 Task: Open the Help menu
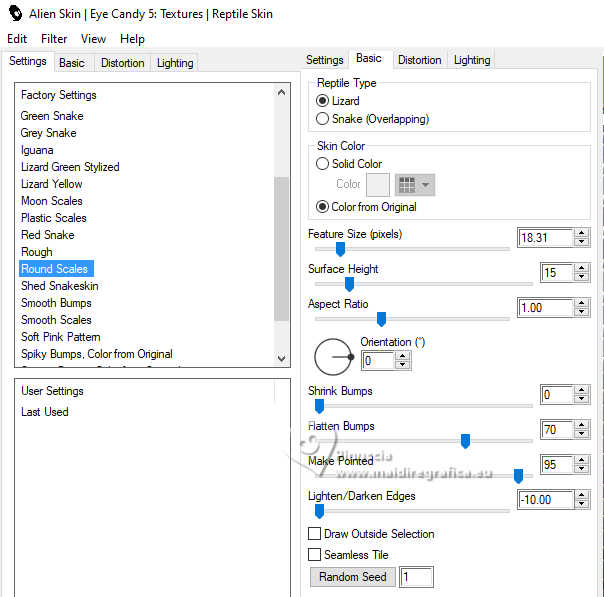[x=132, y=39]
